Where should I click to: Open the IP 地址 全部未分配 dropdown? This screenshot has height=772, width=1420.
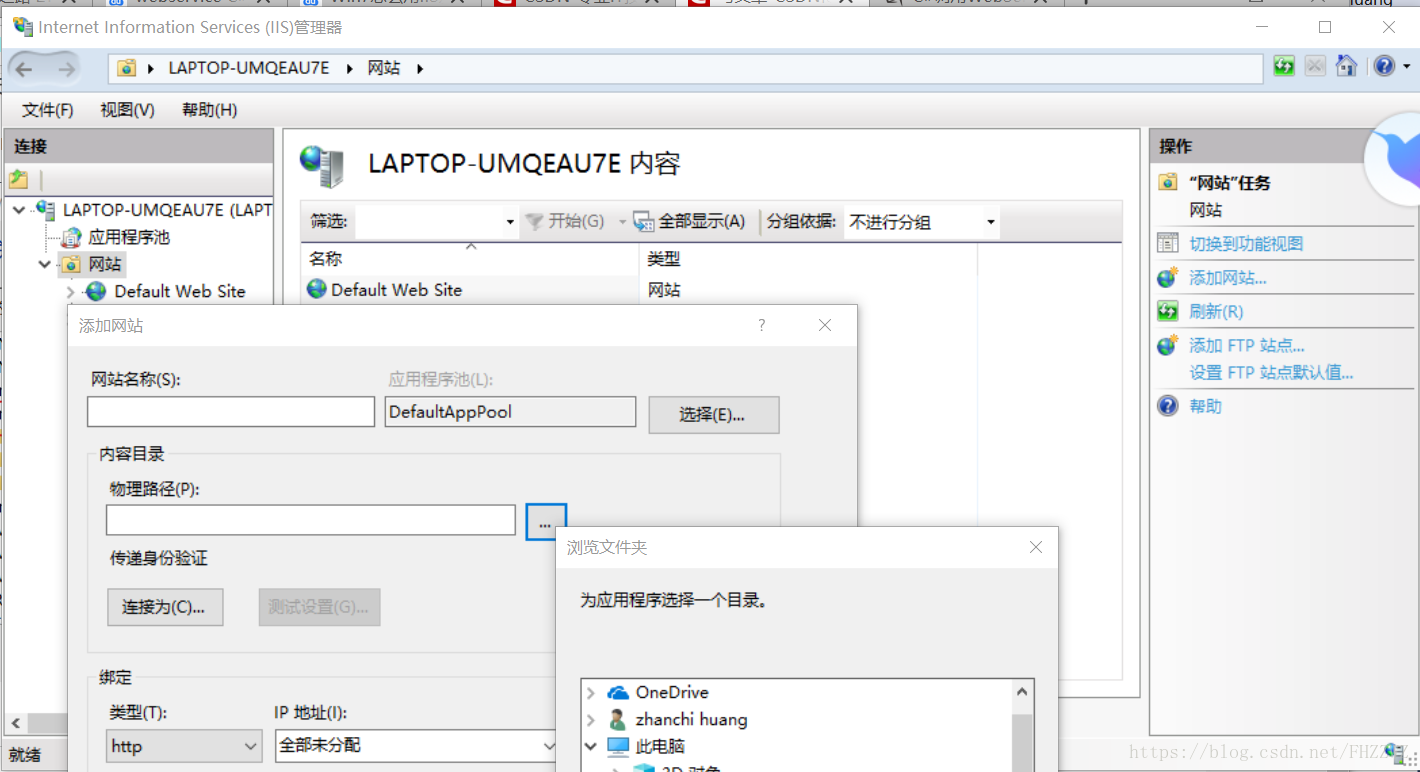[417, 746]
